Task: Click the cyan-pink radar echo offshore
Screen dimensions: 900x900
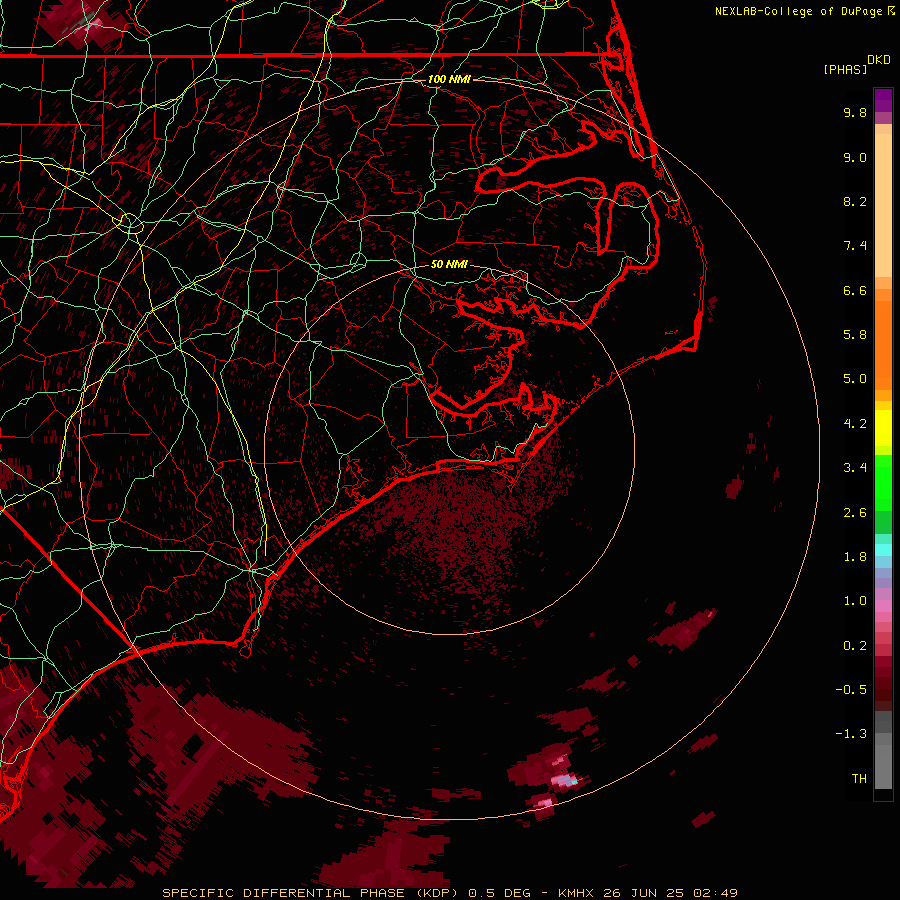Action: (x=564, y=780)
